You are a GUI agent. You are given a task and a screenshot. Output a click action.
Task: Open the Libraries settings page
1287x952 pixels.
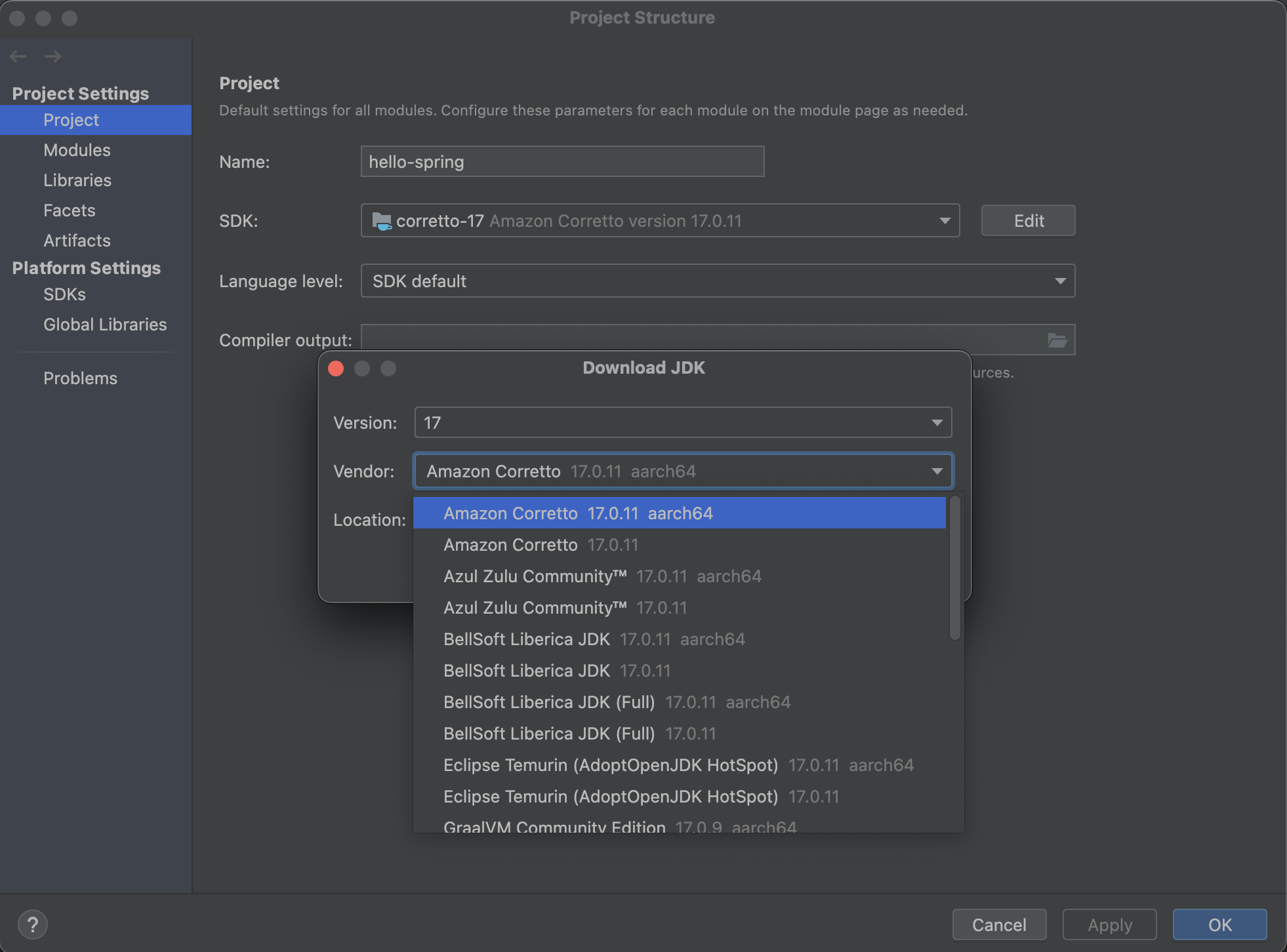tap(77, 180)
